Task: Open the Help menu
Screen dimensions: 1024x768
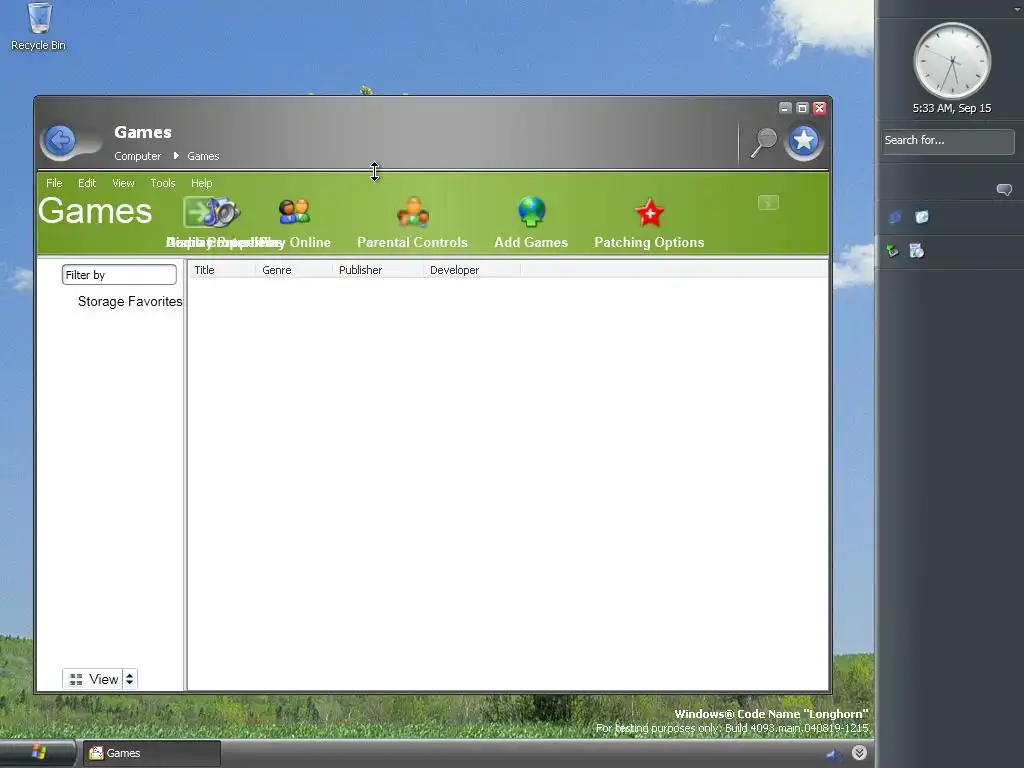Action: [202, 184]
